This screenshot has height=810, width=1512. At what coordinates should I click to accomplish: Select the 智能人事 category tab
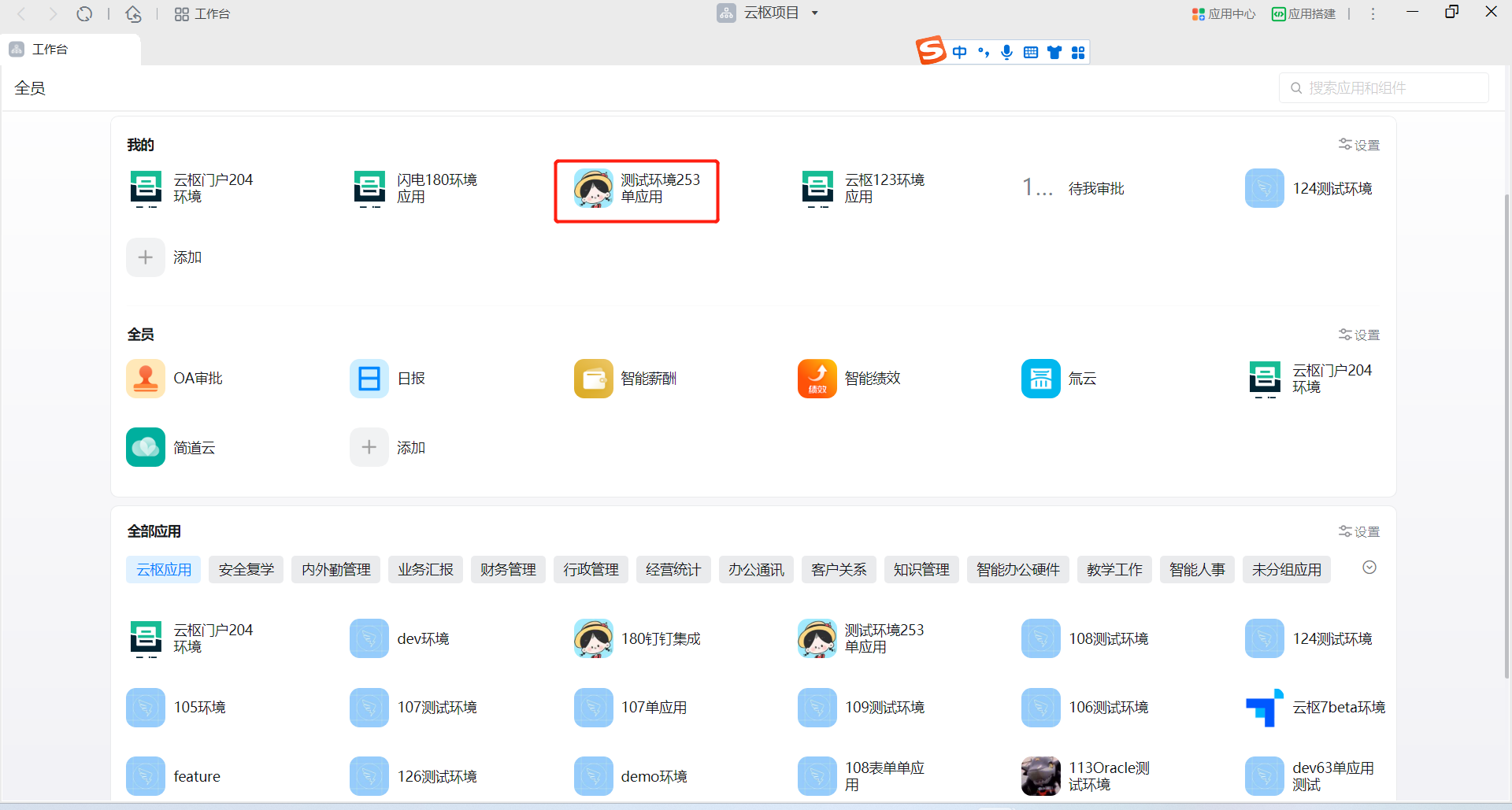[1197, 569]
